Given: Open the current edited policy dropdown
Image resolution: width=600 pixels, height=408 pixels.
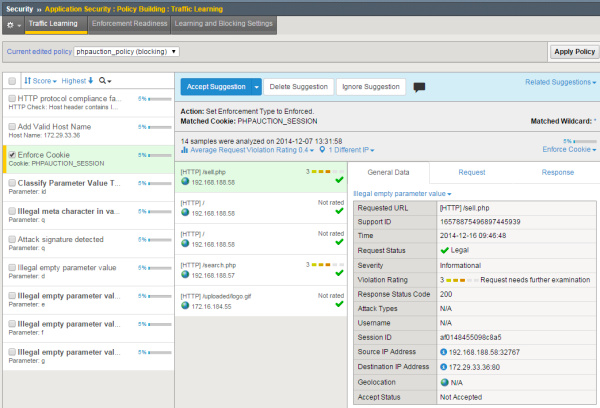Looking at the screenshot, I should (127, 50).
